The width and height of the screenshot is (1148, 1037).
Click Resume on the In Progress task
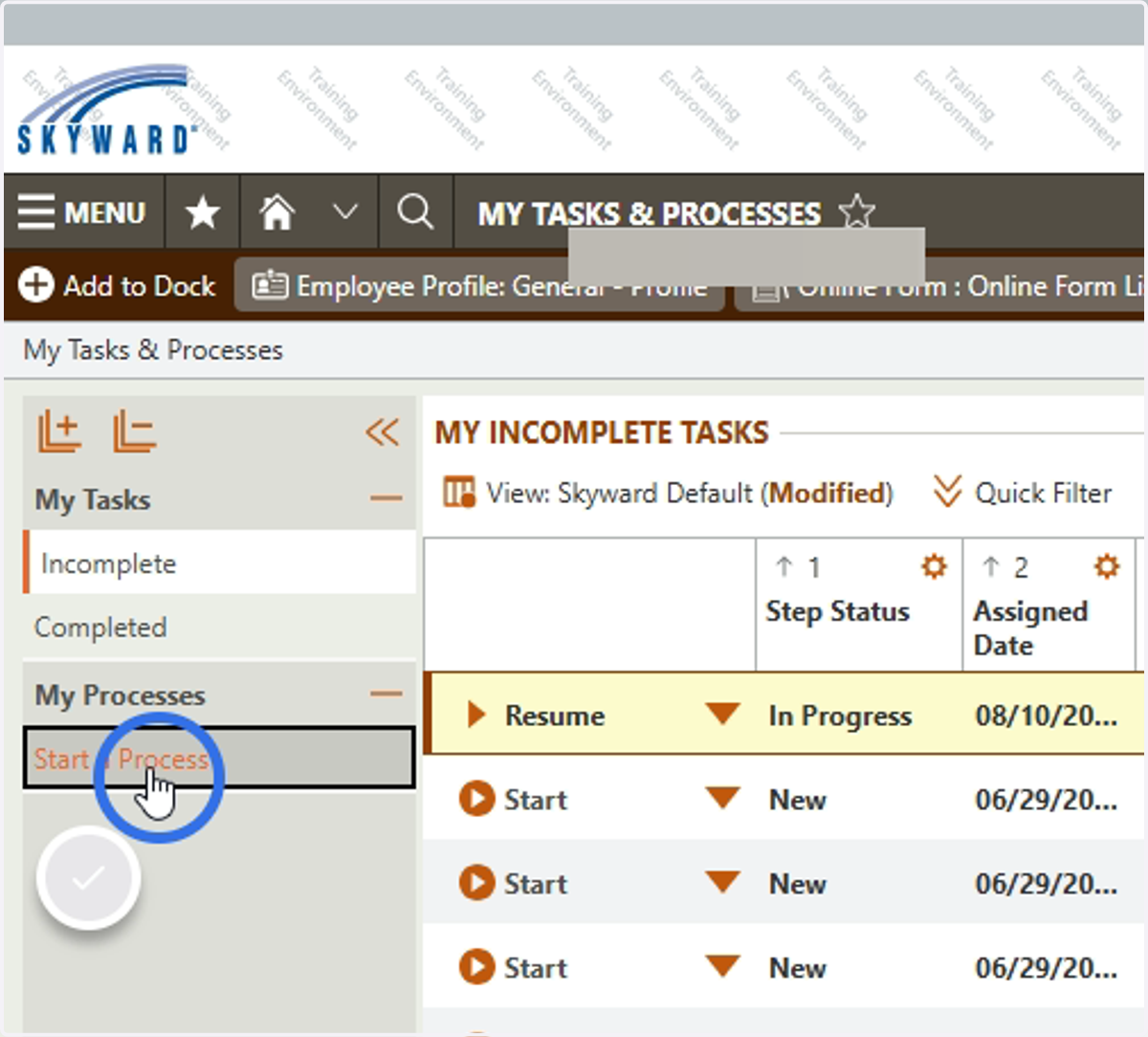click(x=555, y=716)
